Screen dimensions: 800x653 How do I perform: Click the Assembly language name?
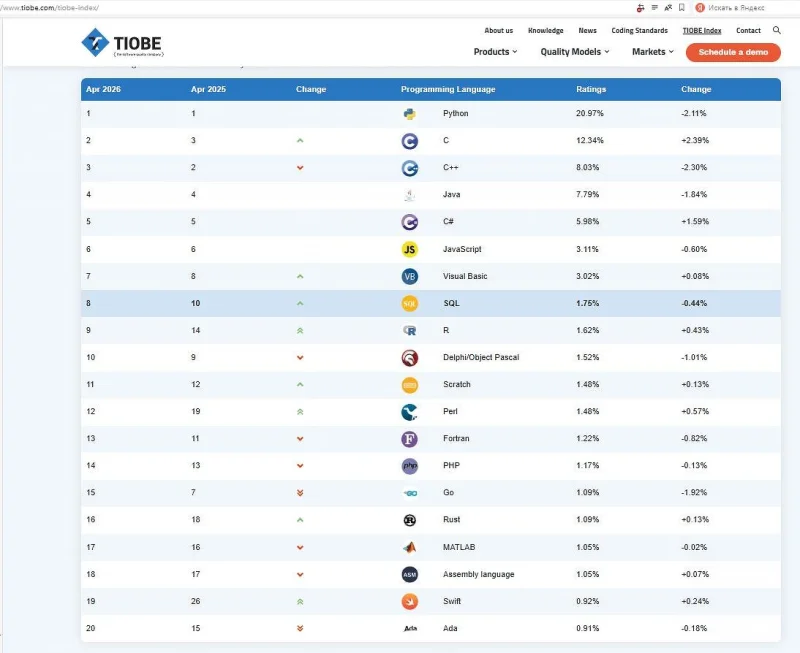point(479,574)
